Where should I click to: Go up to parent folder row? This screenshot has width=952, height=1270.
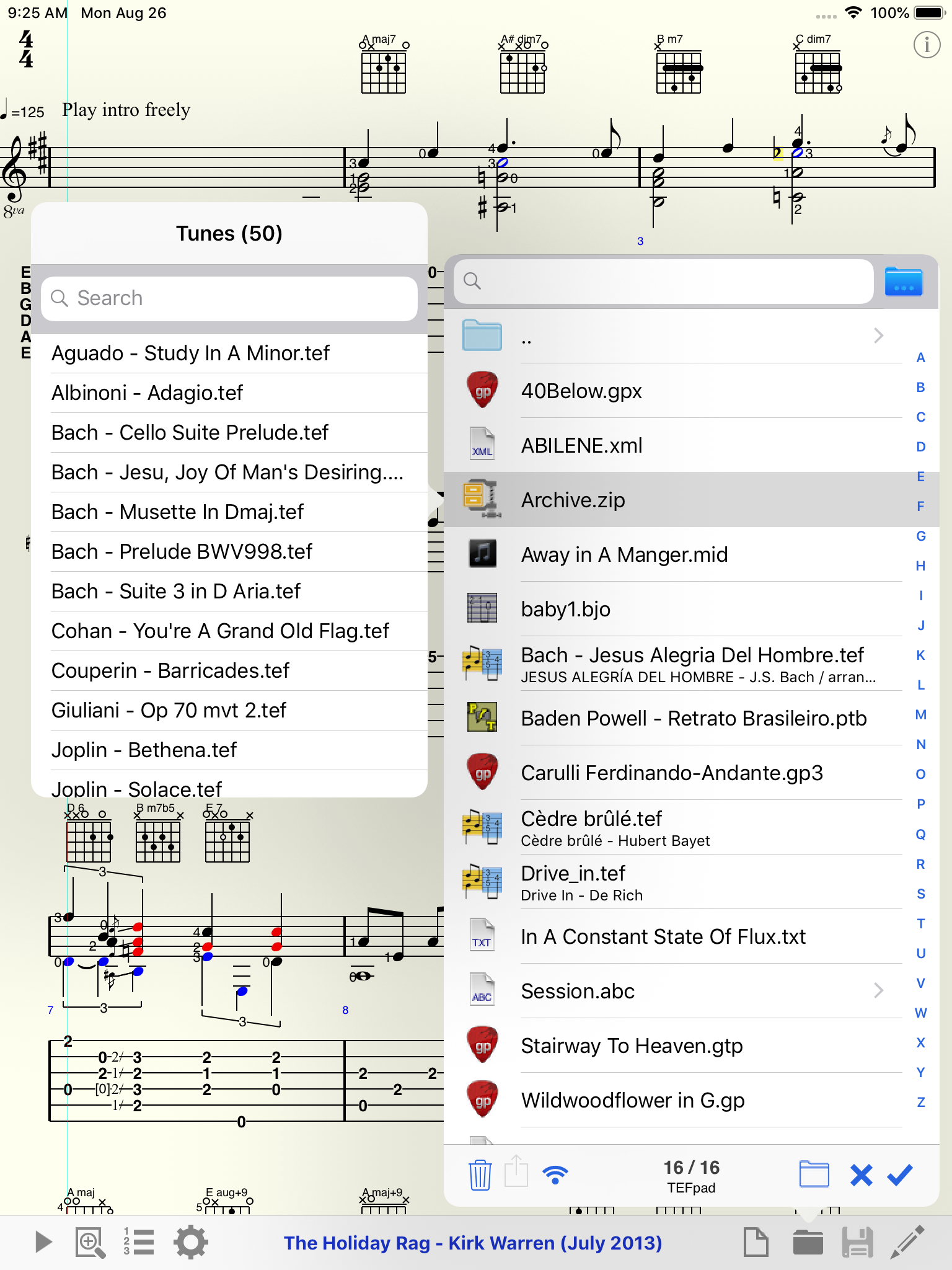coord(673,335)
